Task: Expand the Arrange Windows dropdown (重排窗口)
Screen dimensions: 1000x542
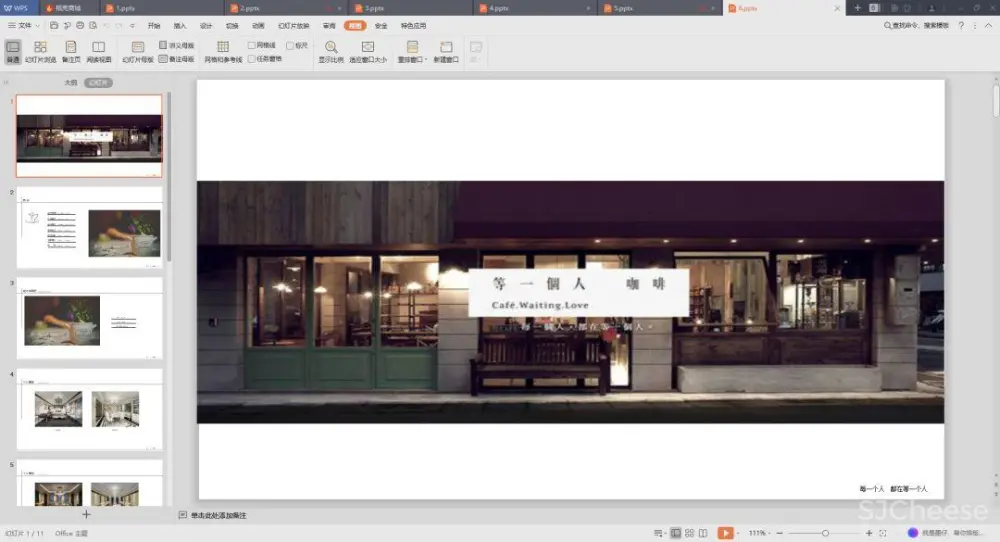Action: [412, 51]
